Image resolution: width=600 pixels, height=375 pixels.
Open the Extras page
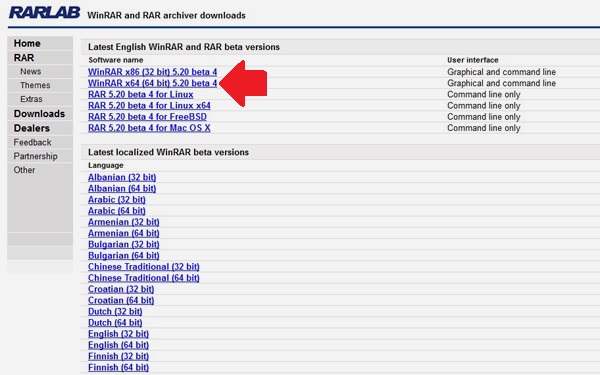(x=31, y=99)
